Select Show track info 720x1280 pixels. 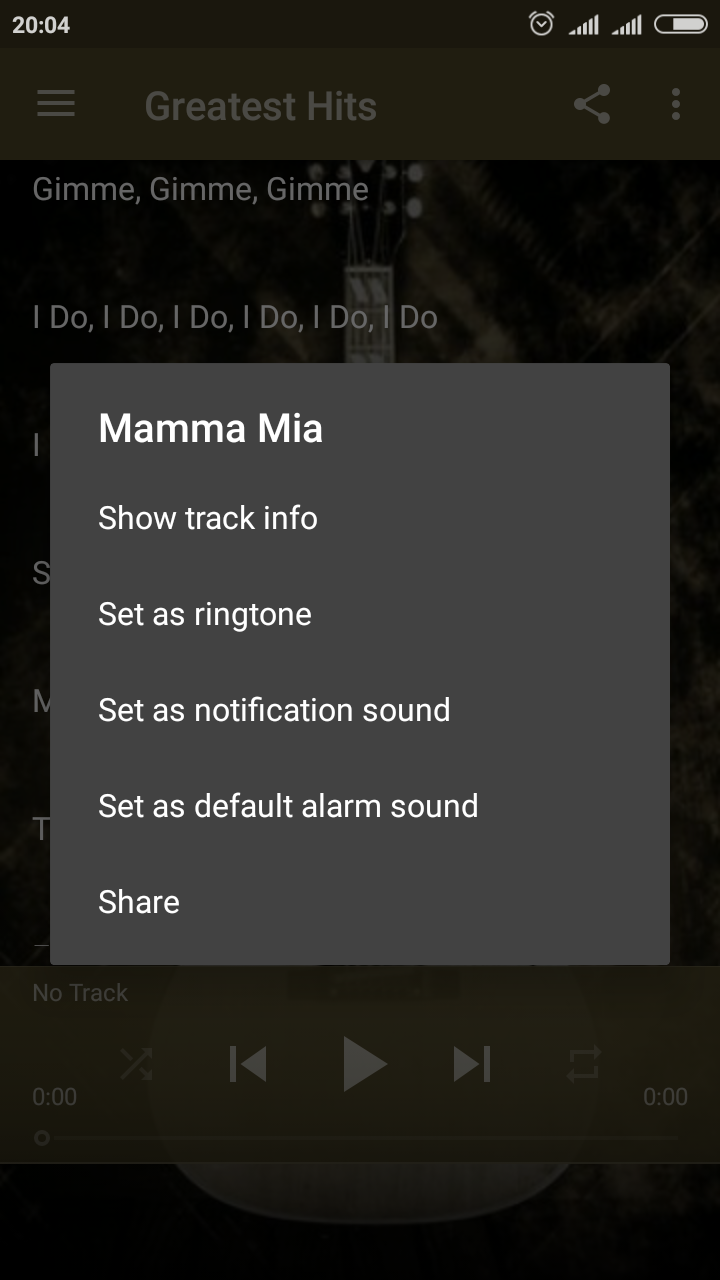click(208, 518)
